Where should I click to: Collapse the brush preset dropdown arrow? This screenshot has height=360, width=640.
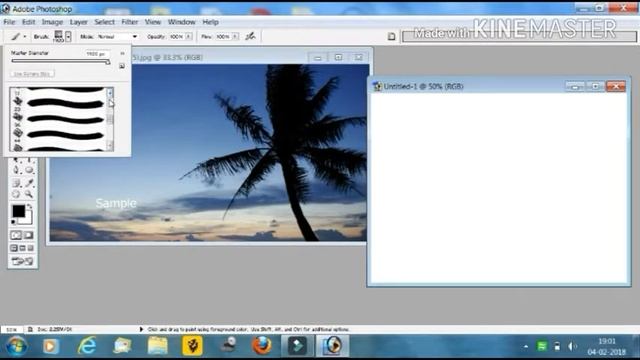pyautogui.click(x=68, y=36)
